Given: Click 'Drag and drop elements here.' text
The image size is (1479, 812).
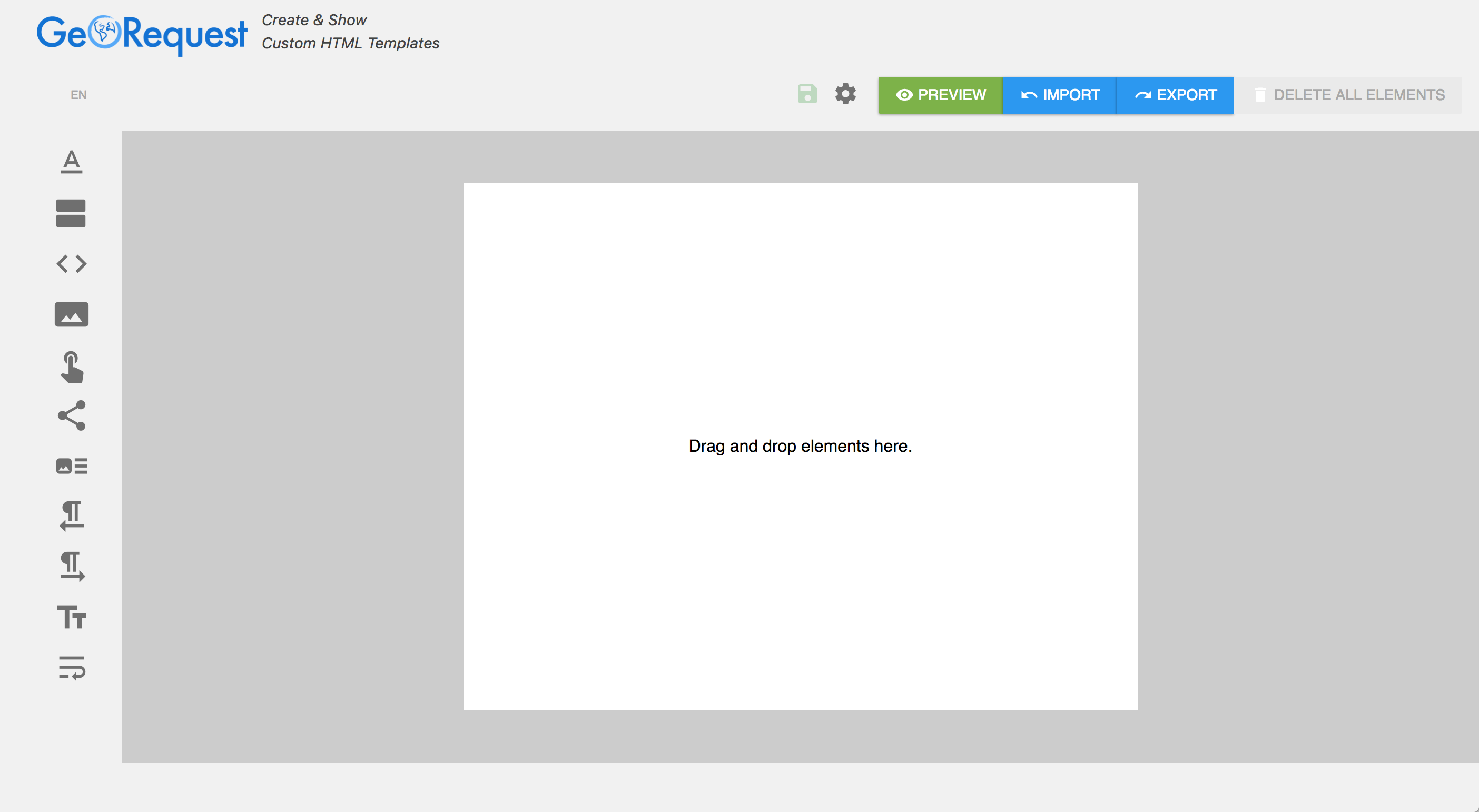Looking at the screenshot, I should (x=800, y=446).
